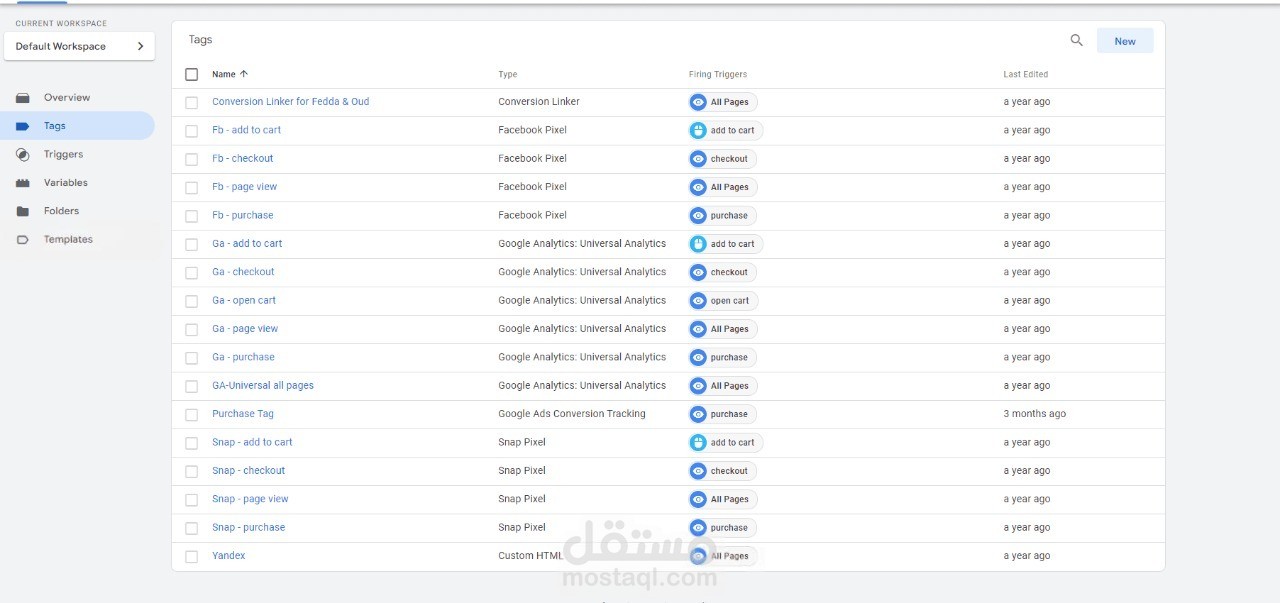
Task: Check the Purchase Tag row checkbox
Action: coord(192,414)
